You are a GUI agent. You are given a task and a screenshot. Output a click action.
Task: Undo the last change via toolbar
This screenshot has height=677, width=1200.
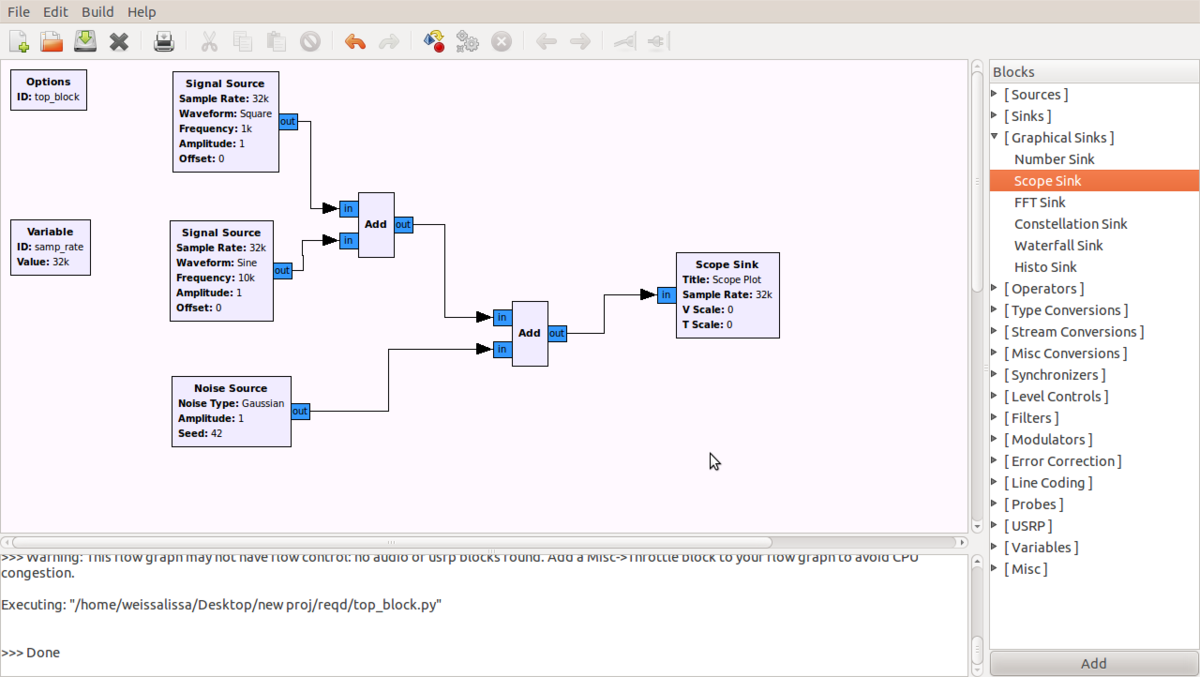pyautogui.click(x=355, y=41)
